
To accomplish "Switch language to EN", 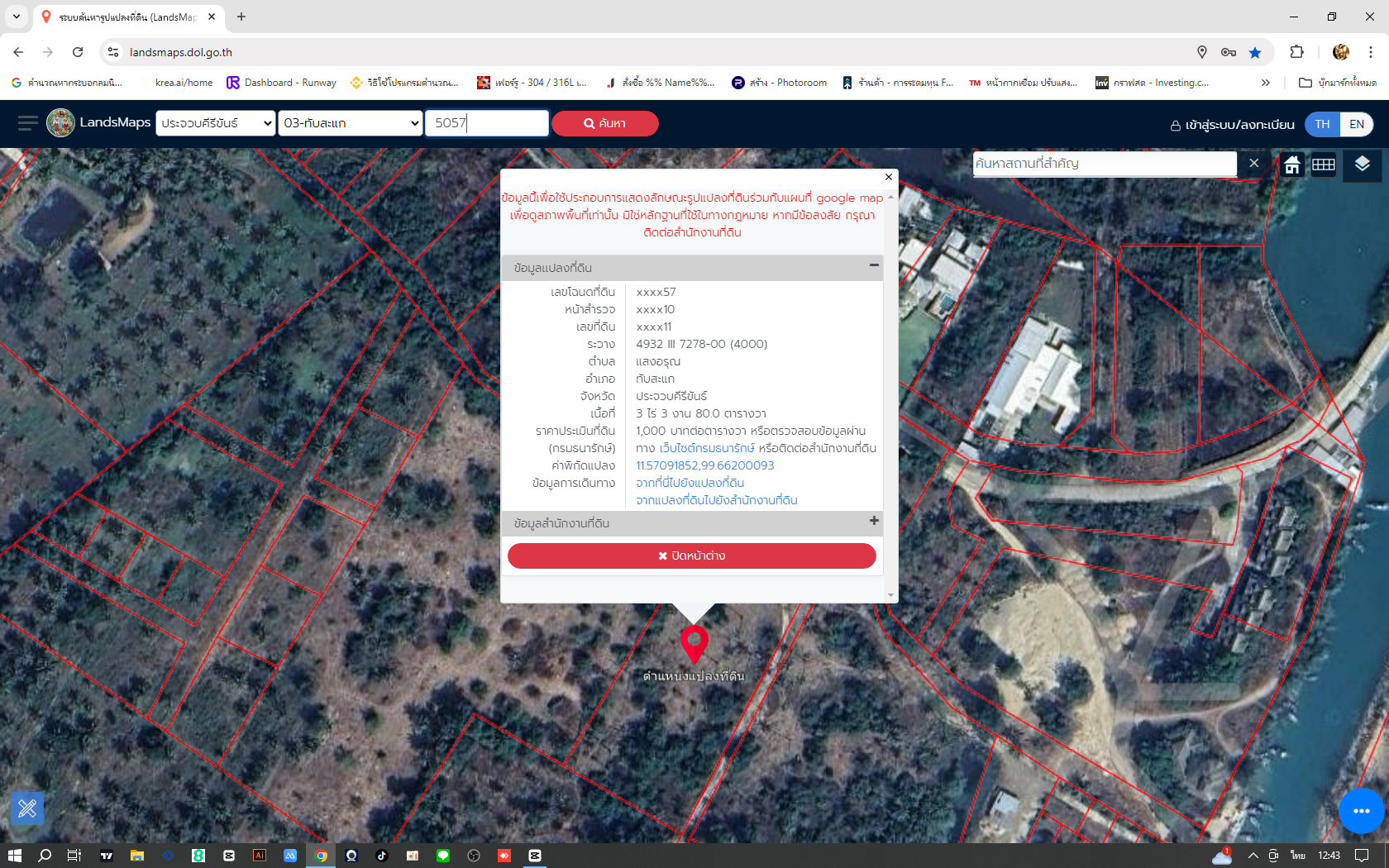I will pyautogui.click(x=1357, y=124).
